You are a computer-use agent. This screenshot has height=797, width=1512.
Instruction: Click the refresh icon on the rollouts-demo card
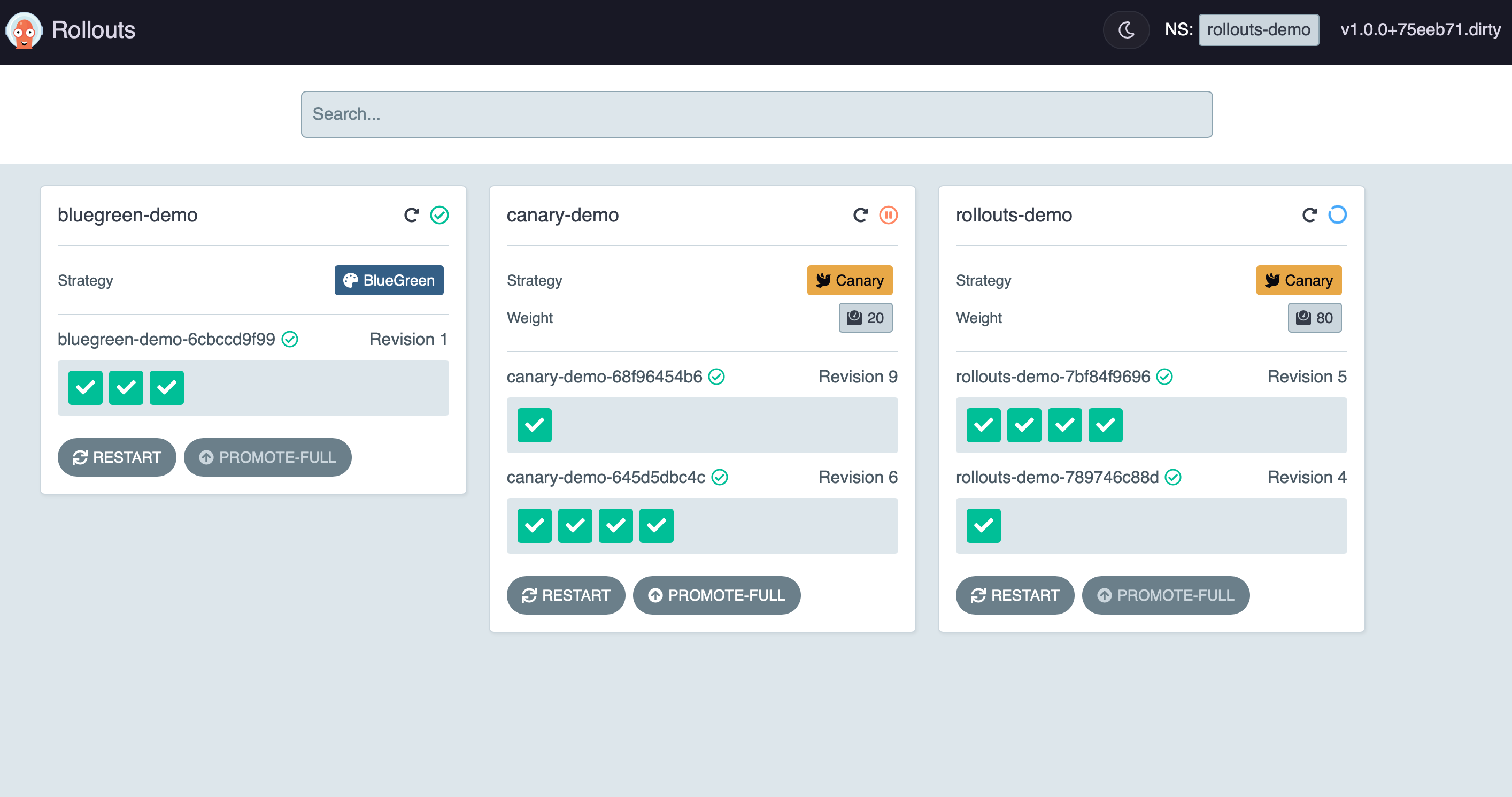click(1309, 215)
